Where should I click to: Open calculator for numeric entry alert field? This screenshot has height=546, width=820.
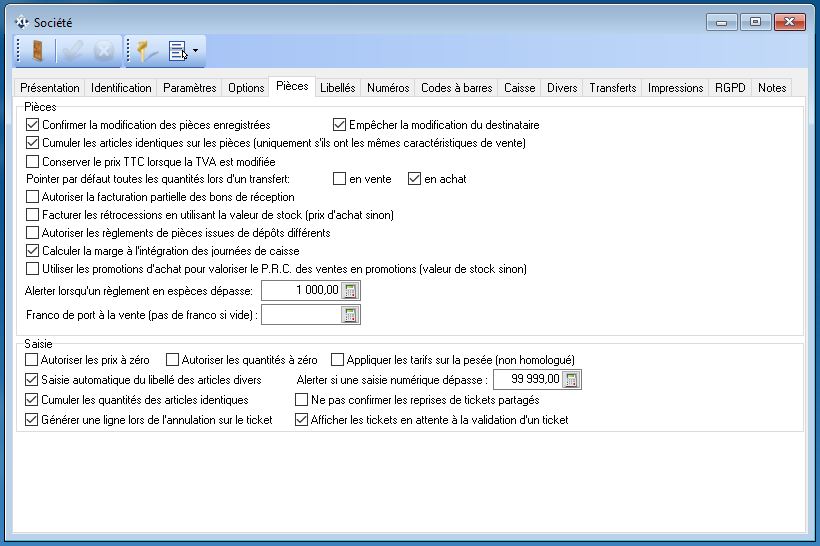point(571,380)
